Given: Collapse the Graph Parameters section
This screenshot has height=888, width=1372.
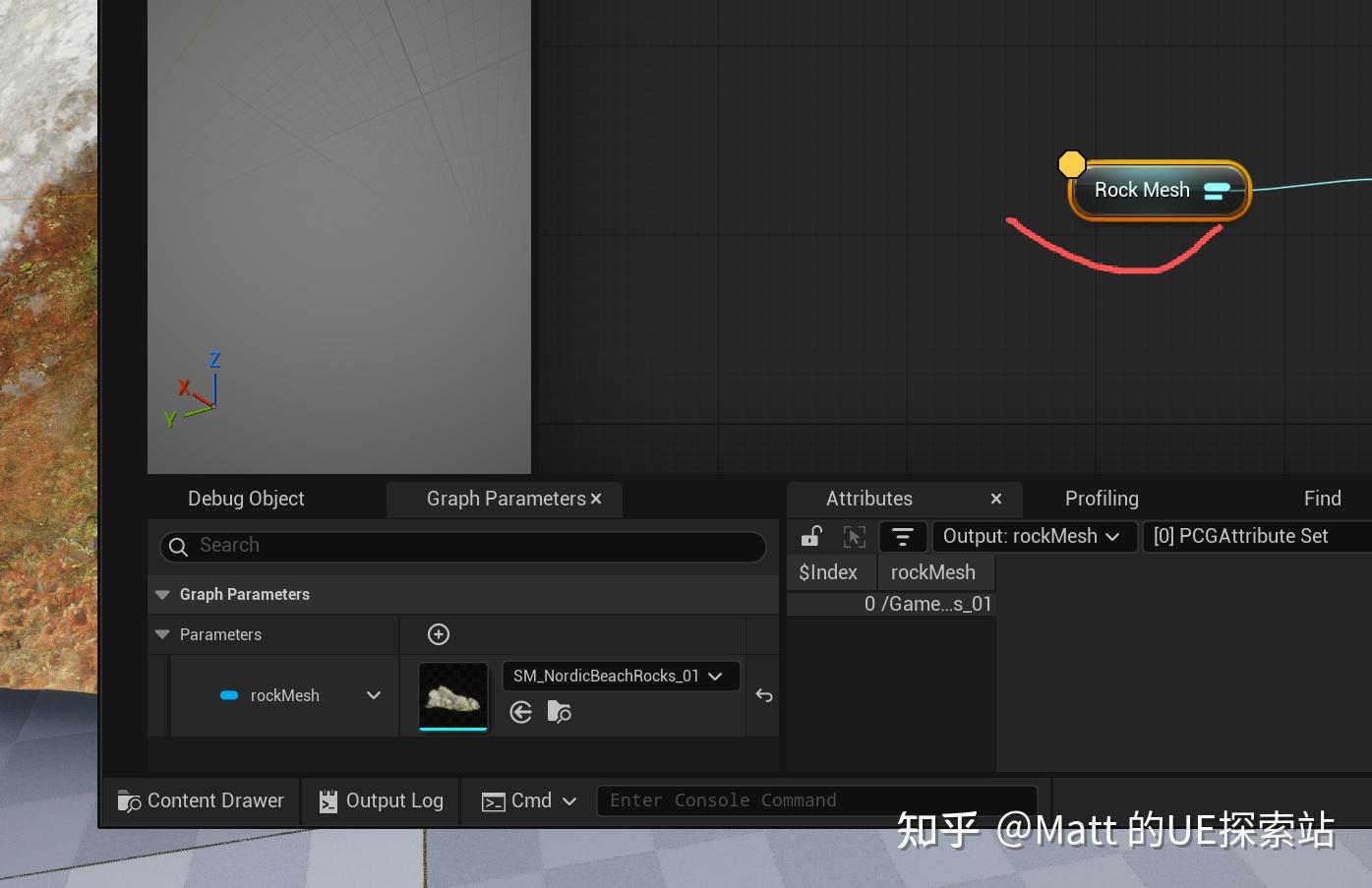Looking at the screenshot, I should click(162, 595).
